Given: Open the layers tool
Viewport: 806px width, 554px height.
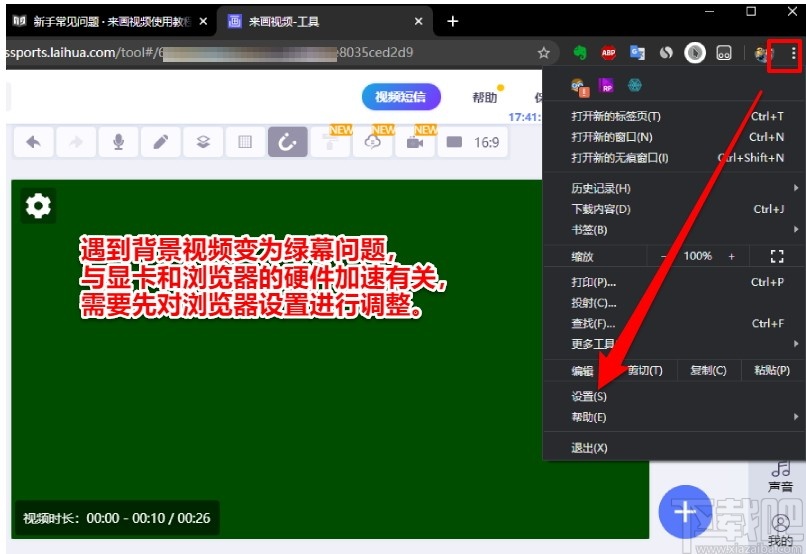Looking at the screenshot, I should coord(203,142).
